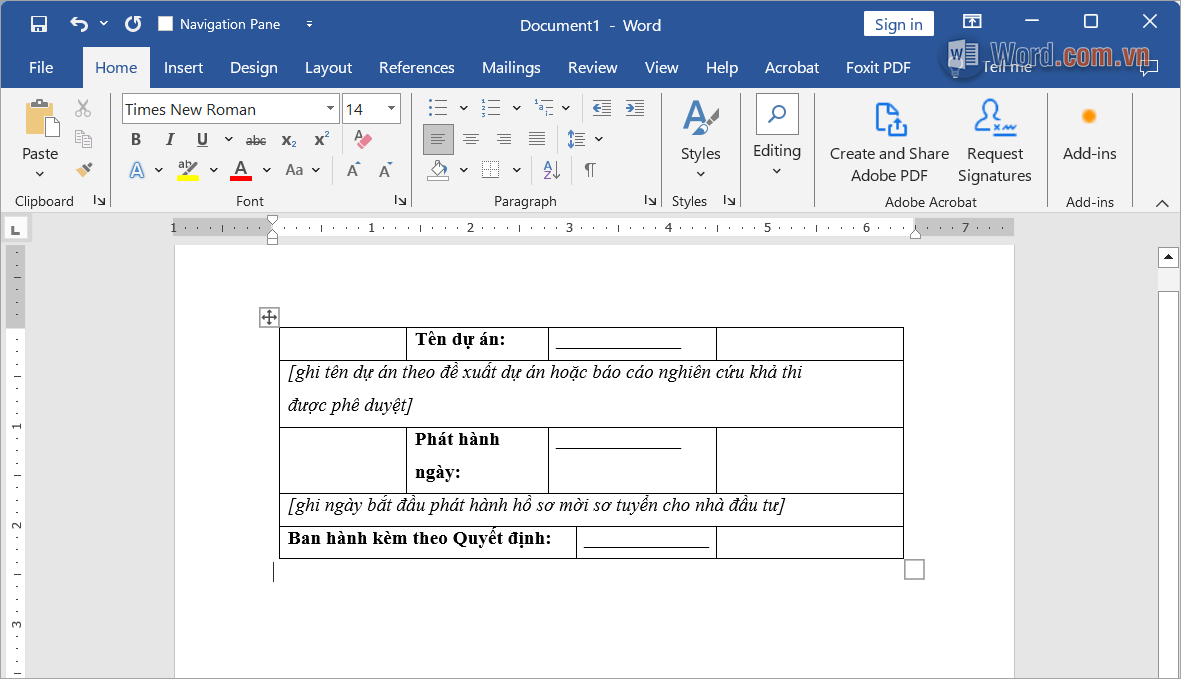
Task: Pick the red Font Color swatch
Action: [241, 170]
